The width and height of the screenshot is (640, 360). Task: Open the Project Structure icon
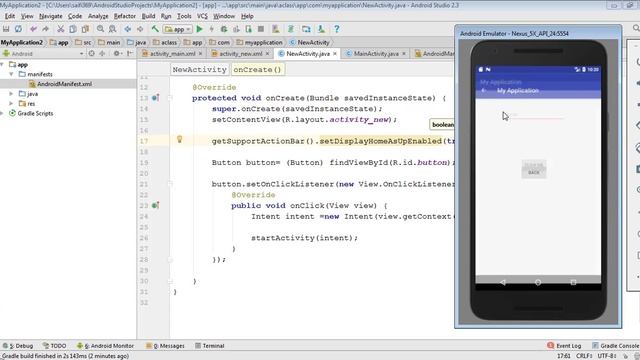[x=306, y=29]
